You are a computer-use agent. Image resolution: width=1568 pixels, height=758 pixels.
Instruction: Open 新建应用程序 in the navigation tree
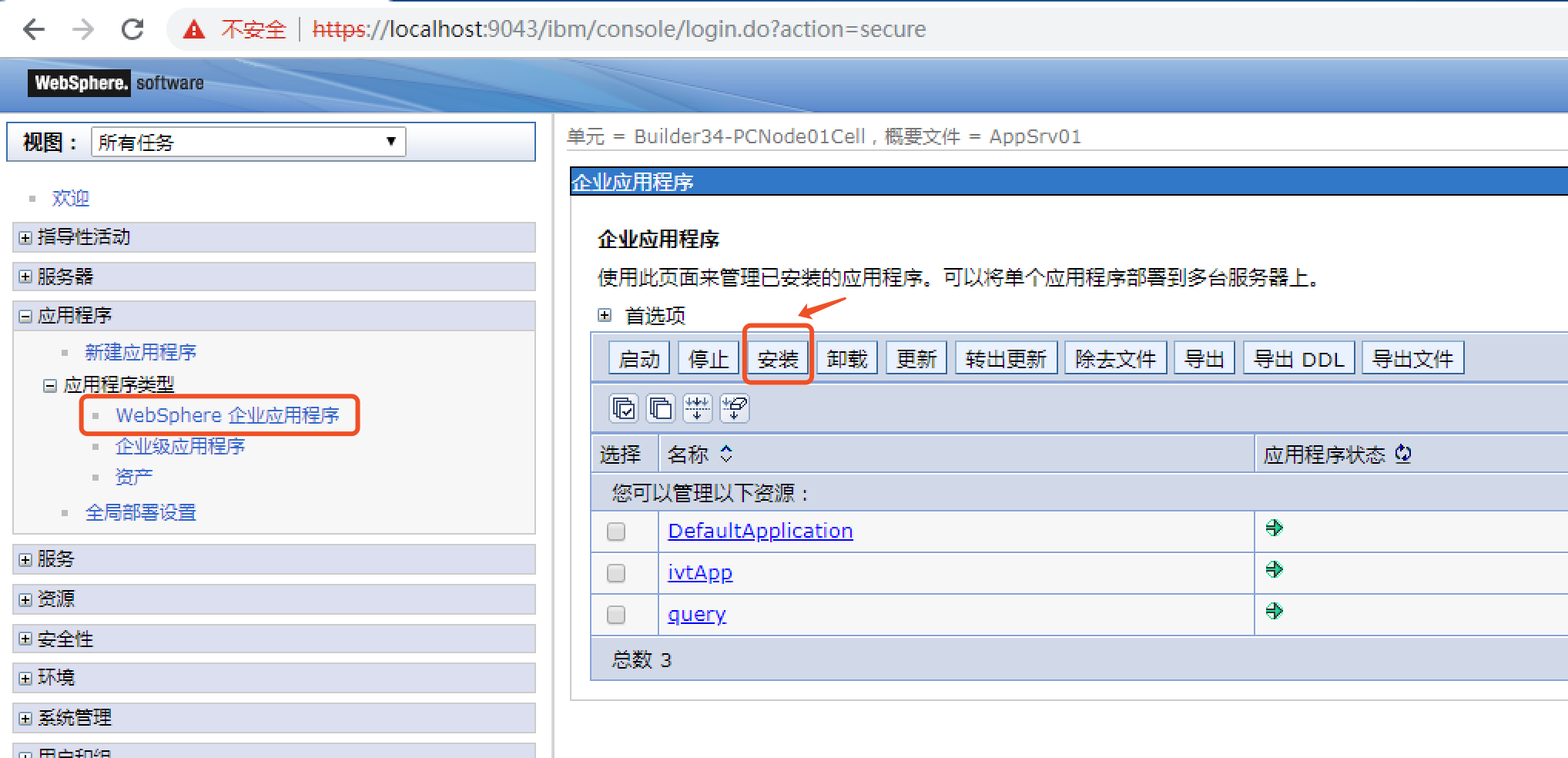coord(140,352)
